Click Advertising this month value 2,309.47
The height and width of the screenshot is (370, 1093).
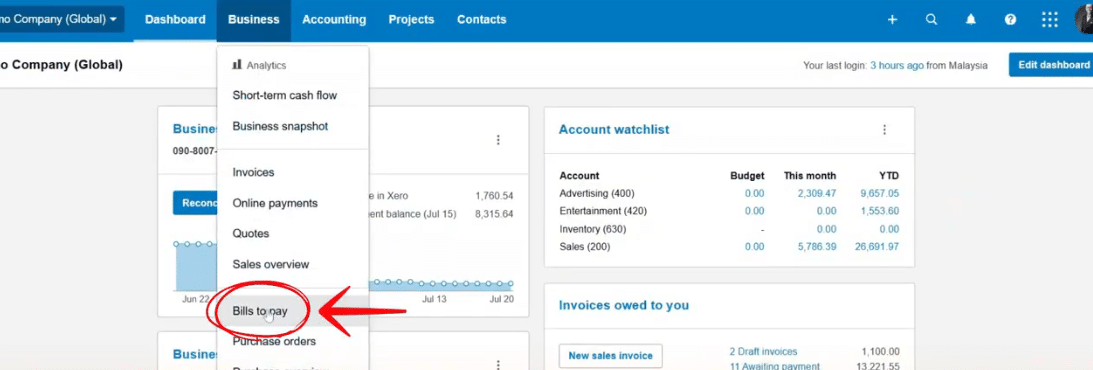[816, 193]
